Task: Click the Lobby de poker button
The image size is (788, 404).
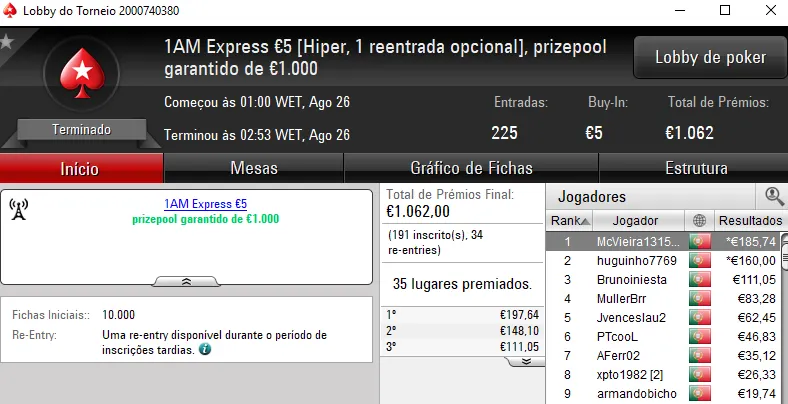Action: [710, 57]
